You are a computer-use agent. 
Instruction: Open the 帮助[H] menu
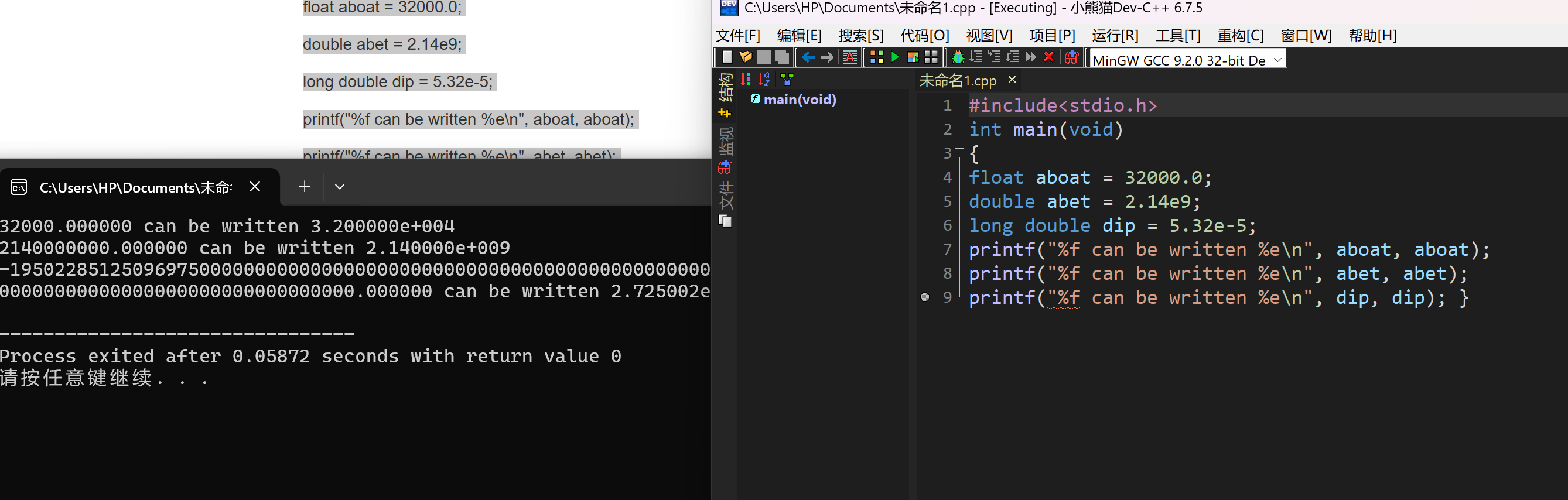coord(1372,35)
